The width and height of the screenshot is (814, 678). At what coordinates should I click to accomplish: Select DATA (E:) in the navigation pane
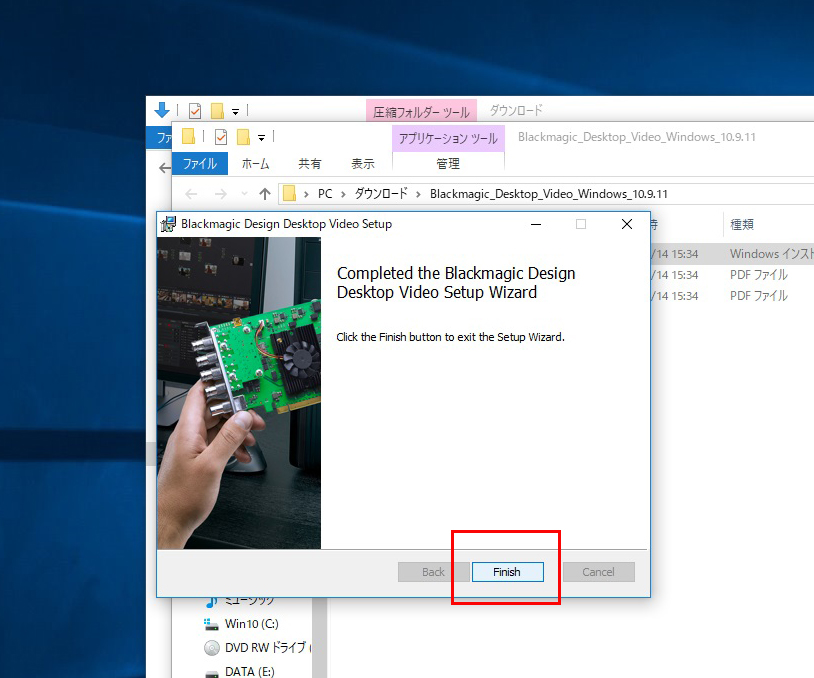click(x=249, y=671)
